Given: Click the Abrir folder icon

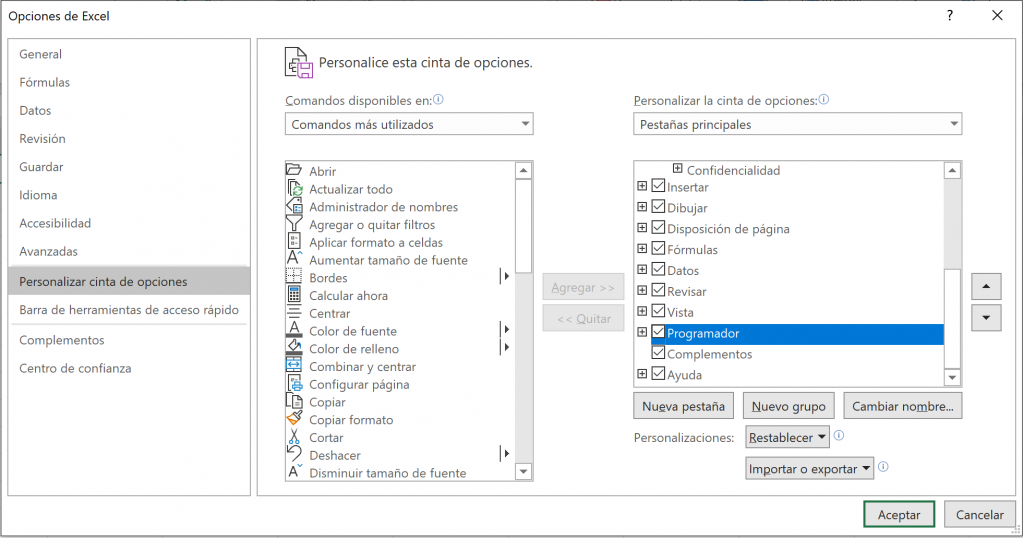Looking at the screenshot, I should 294,170.
